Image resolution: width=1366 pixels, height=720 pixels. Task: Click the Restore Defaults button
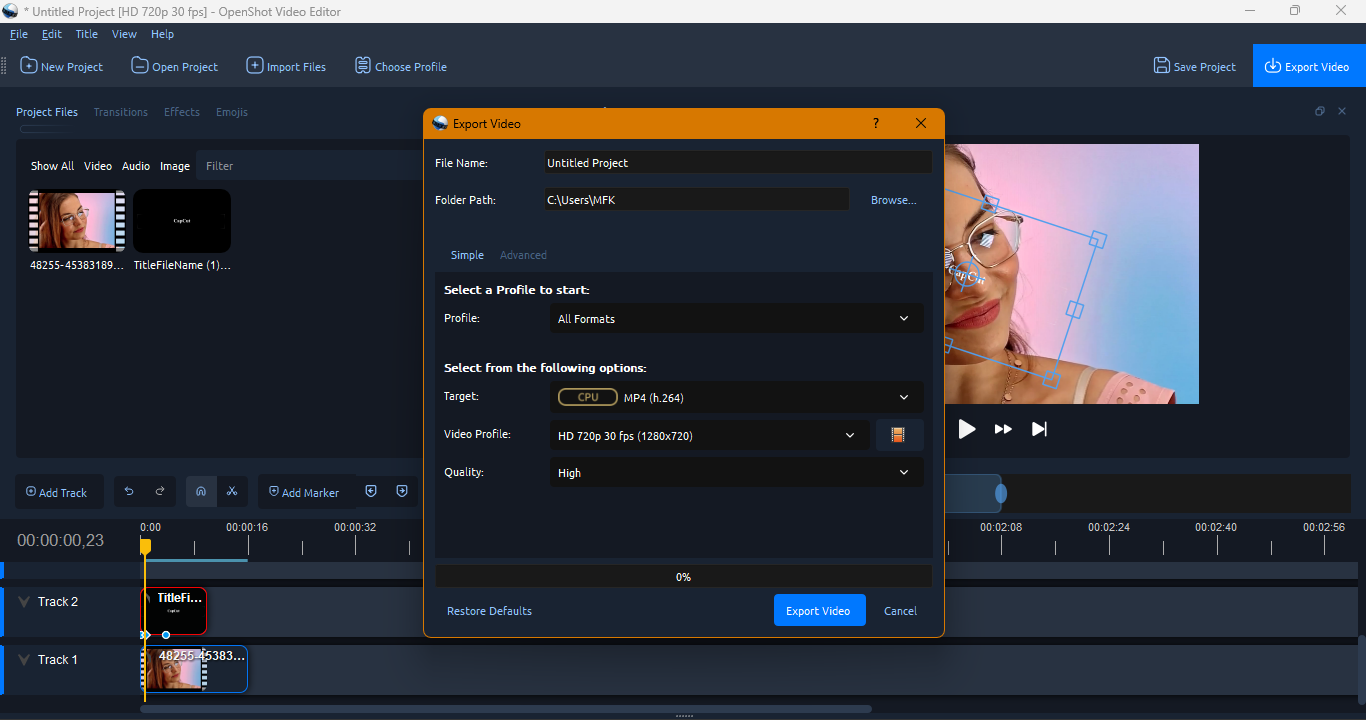489,610
